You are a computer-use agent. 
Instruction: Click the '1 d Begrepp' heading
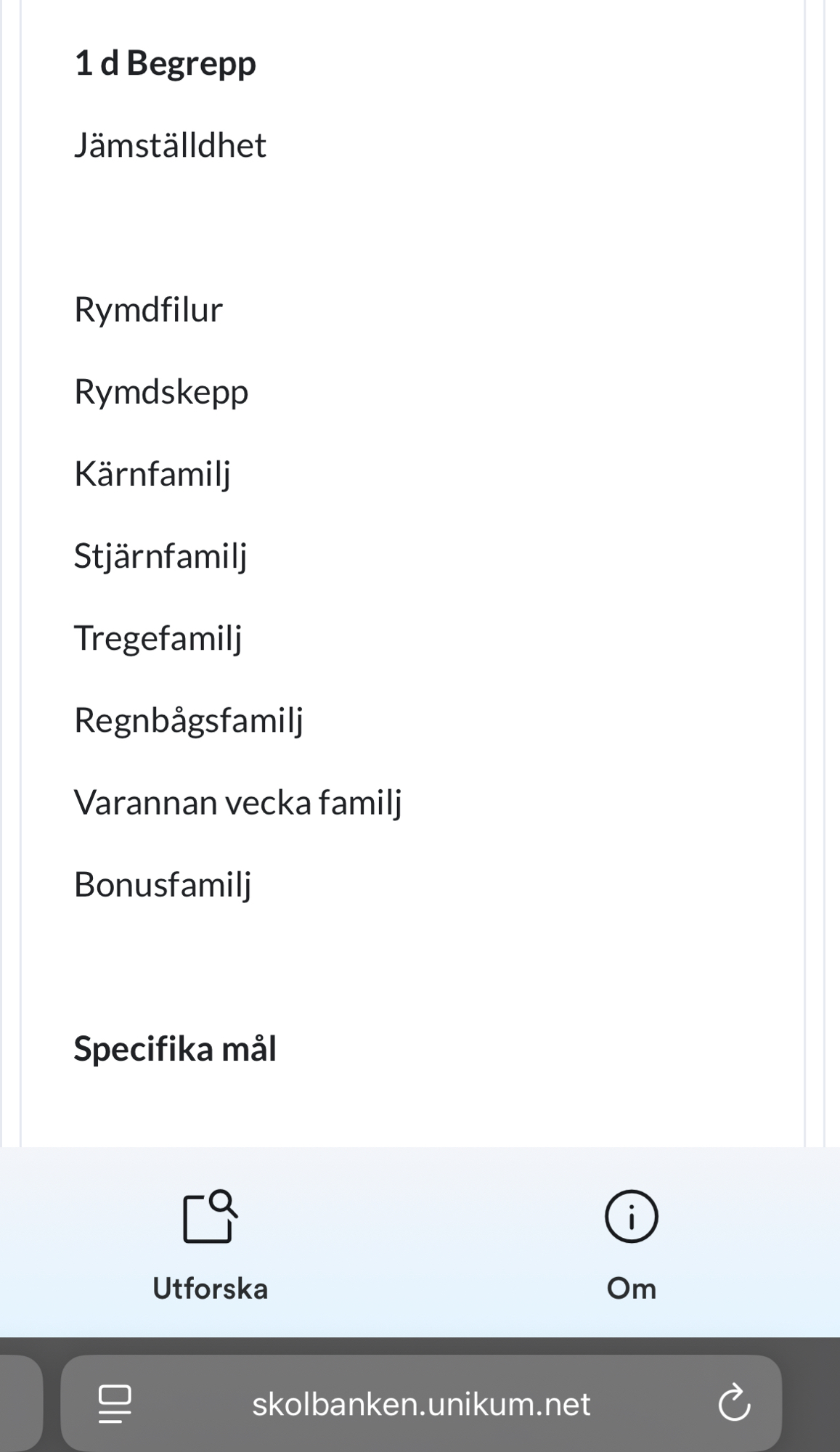(x=166, y=64)
